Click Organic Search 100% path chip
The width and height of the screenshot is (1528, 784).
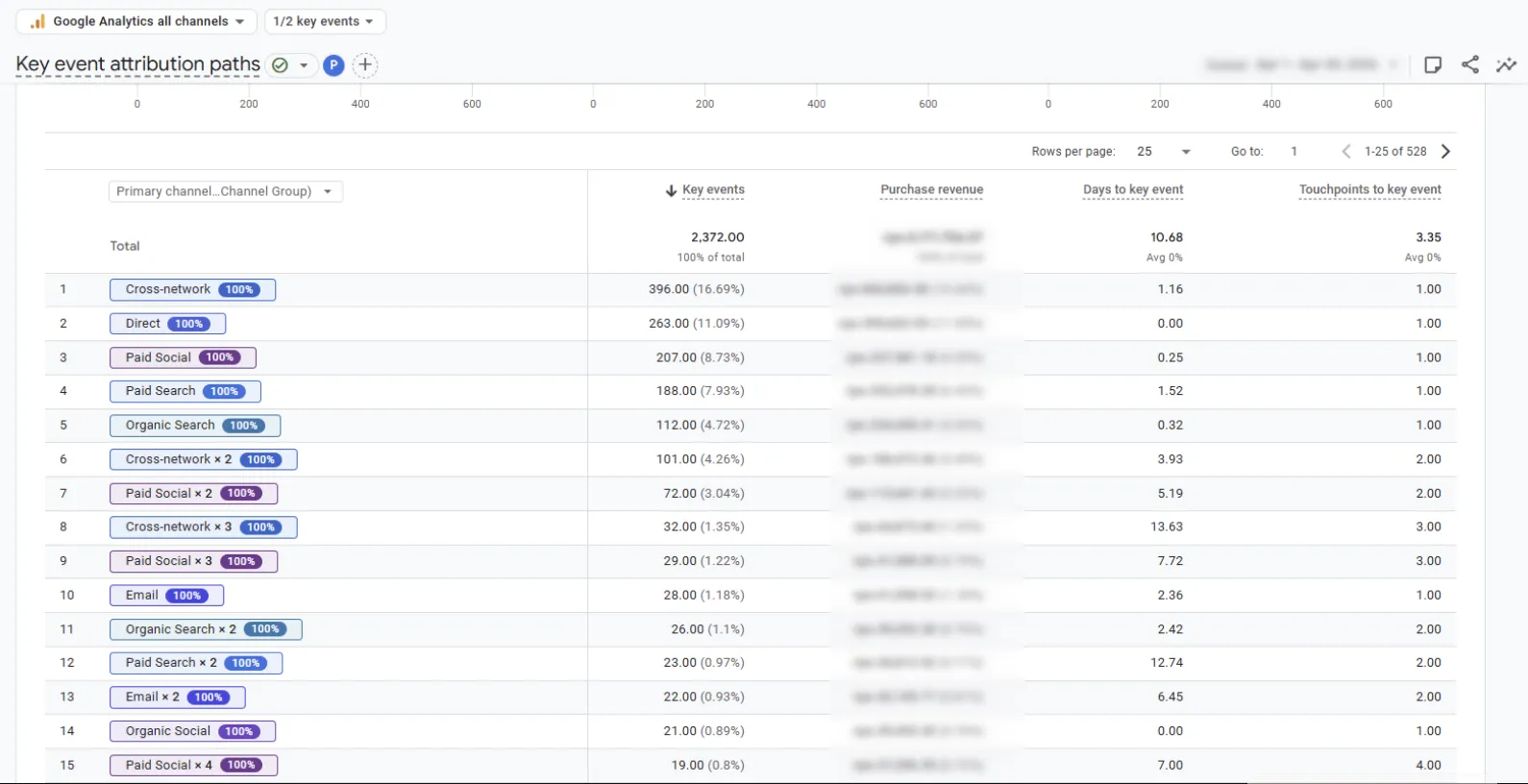(x=195, y=426)
